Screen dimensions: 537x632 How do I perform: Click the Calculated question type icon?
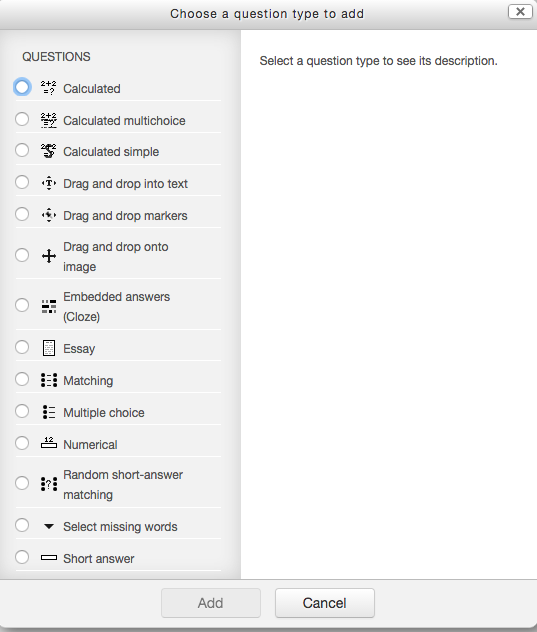pyautogui.click(x=49, y=87)
